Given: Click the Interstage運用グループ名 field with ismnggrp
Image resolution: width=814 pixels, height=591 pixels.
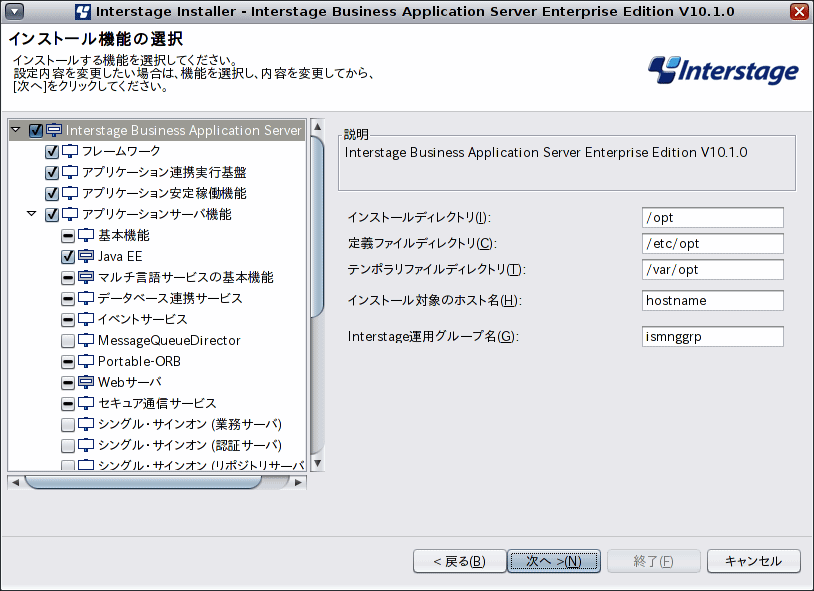Looking at the screenshot, I should click(713, 337).
